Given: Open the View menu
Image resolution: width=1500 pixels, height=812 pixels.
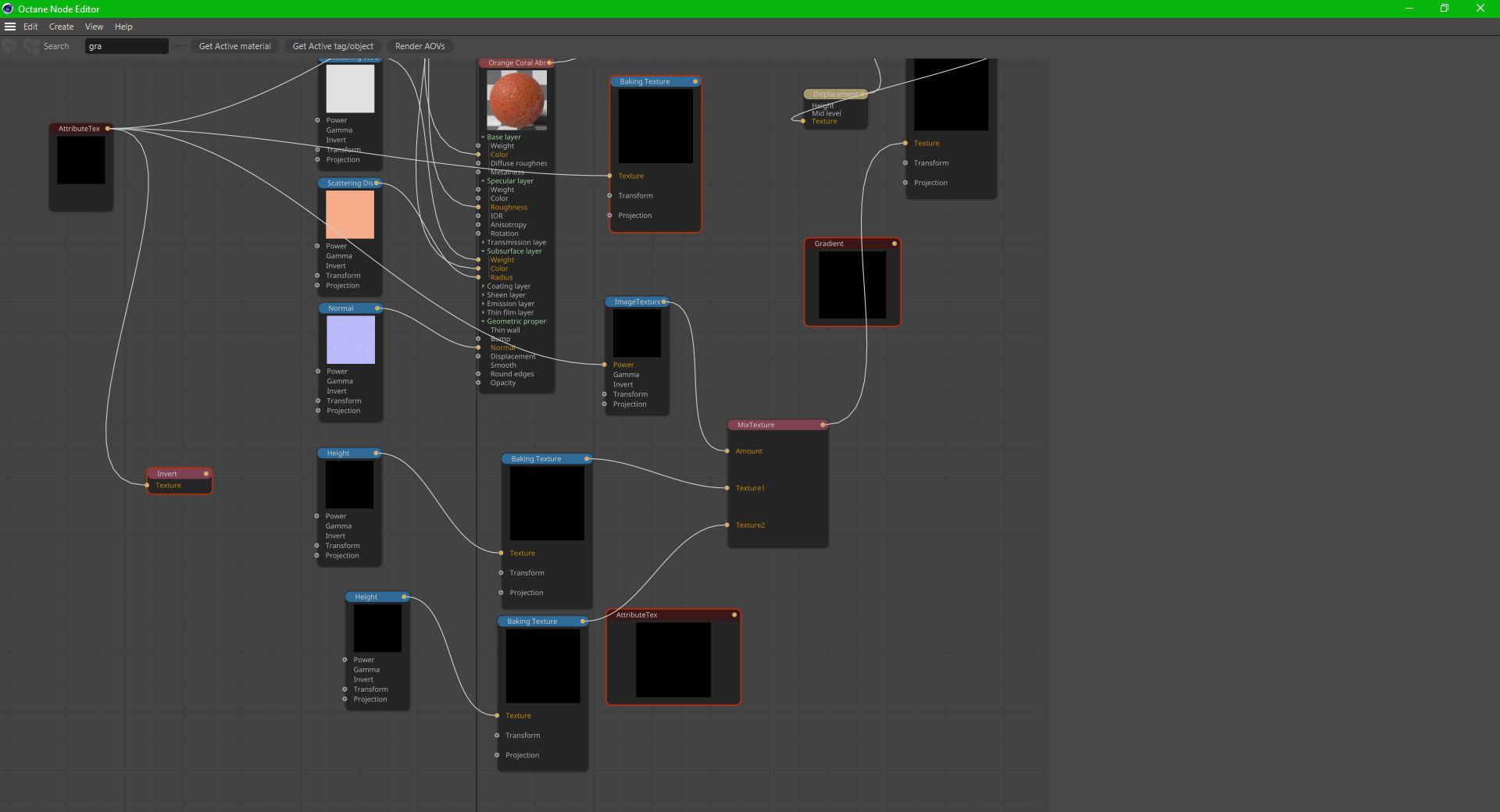Looking at the screenshot, I should 94,27.
